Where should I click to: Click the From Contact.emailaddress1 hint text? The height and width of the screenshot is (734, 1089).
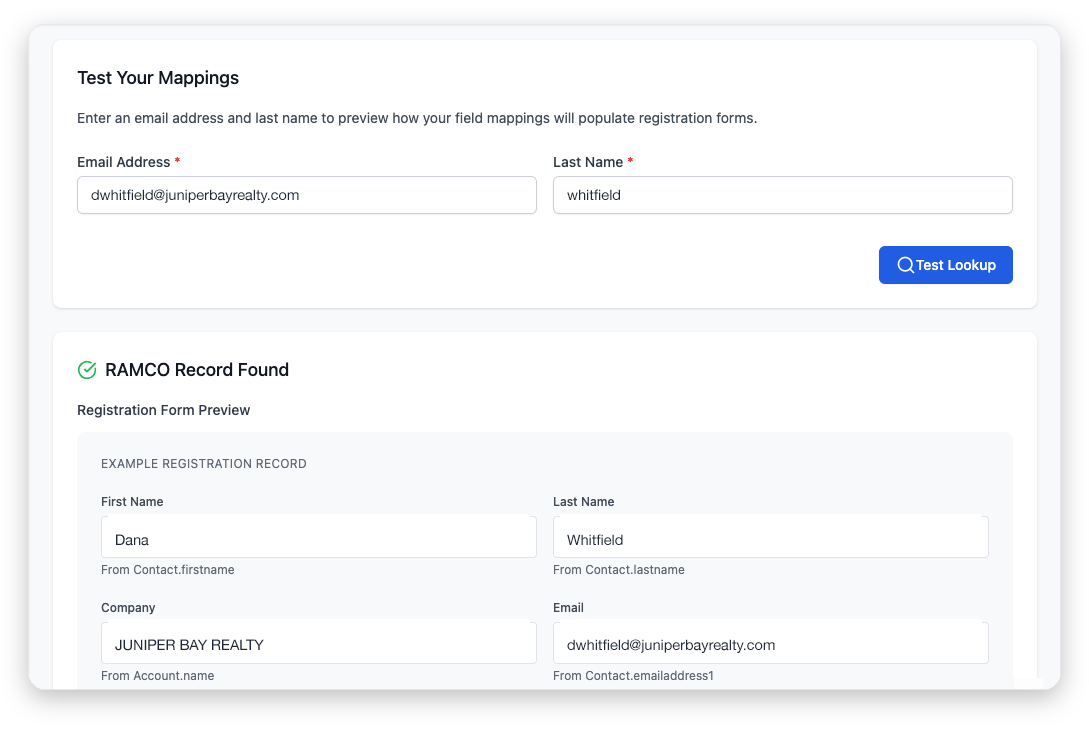tap(633, 676)
